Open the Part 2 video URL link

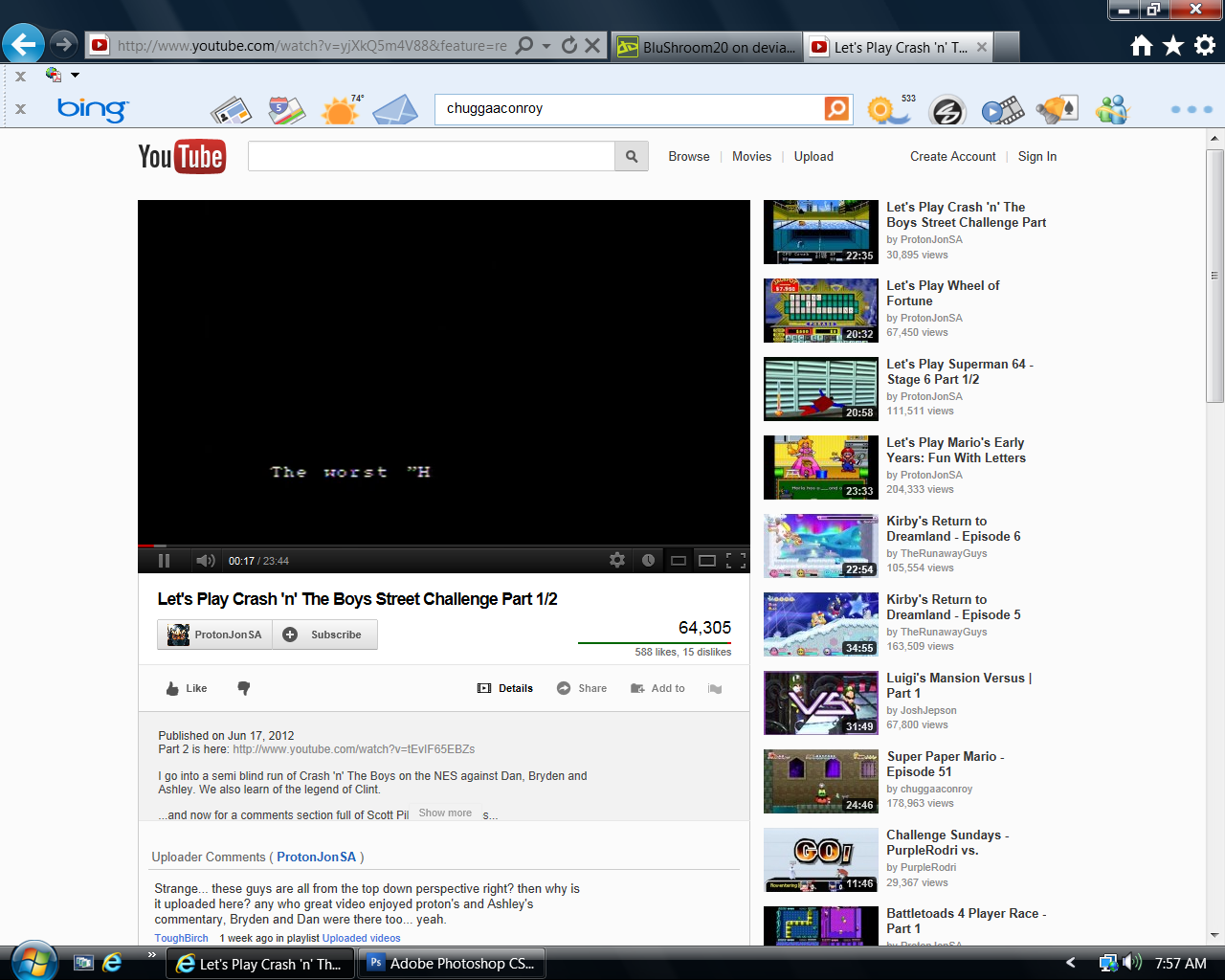click(354, 749)
